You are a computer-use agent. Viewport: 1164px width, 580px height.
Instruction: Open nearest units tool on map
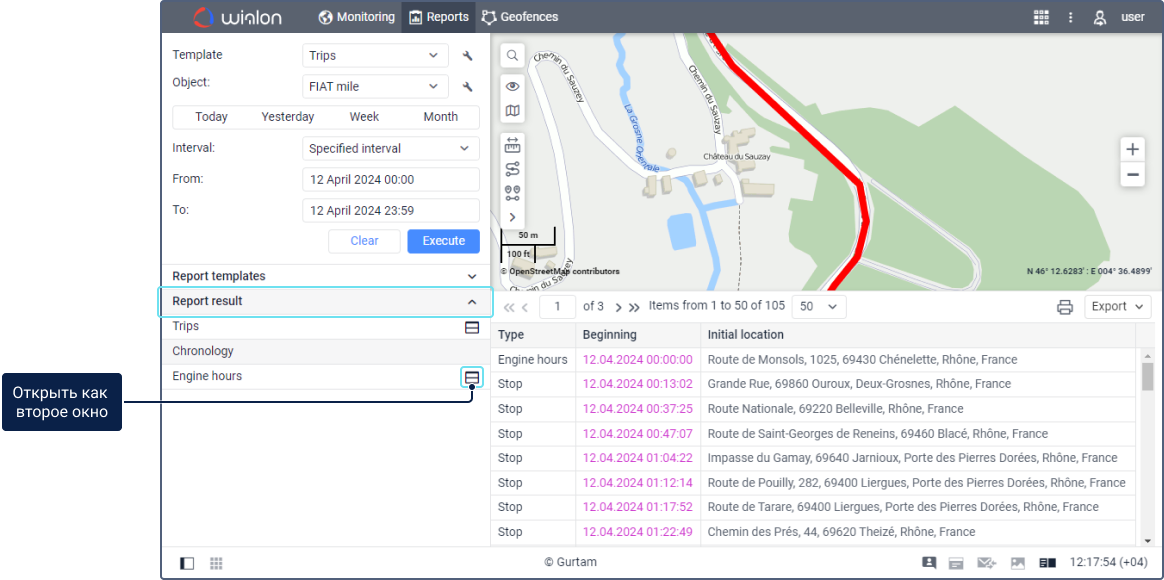pyautogui.click(x=512, y=193)
